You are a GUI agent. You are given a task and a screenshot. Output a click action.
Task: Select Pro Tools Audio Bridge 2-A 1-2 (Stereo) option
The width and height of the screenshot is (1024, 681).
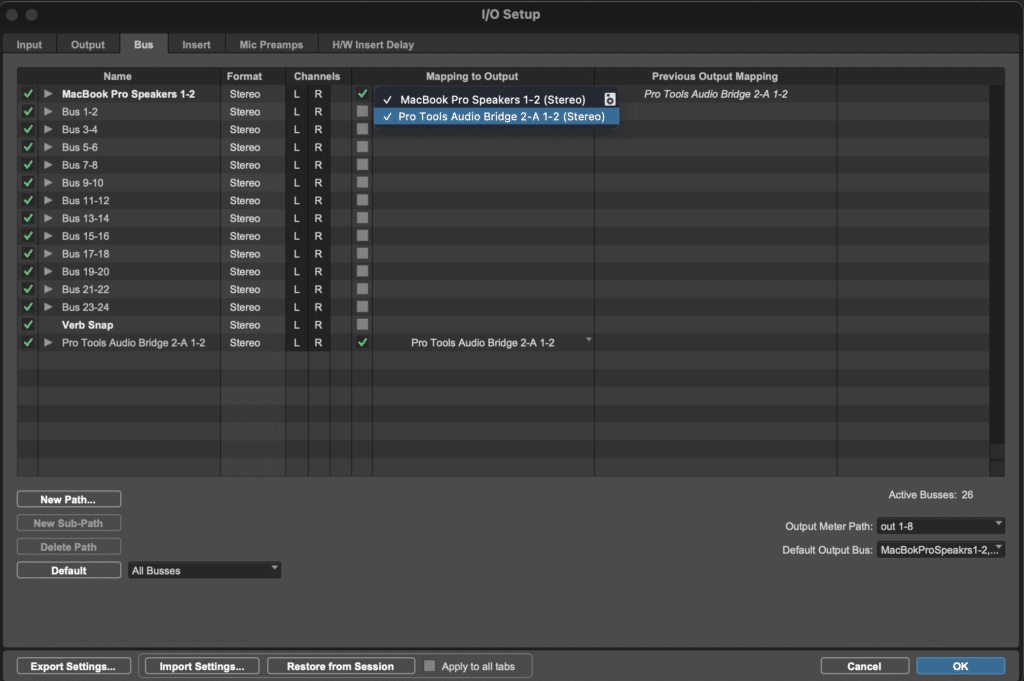(500, 117)
